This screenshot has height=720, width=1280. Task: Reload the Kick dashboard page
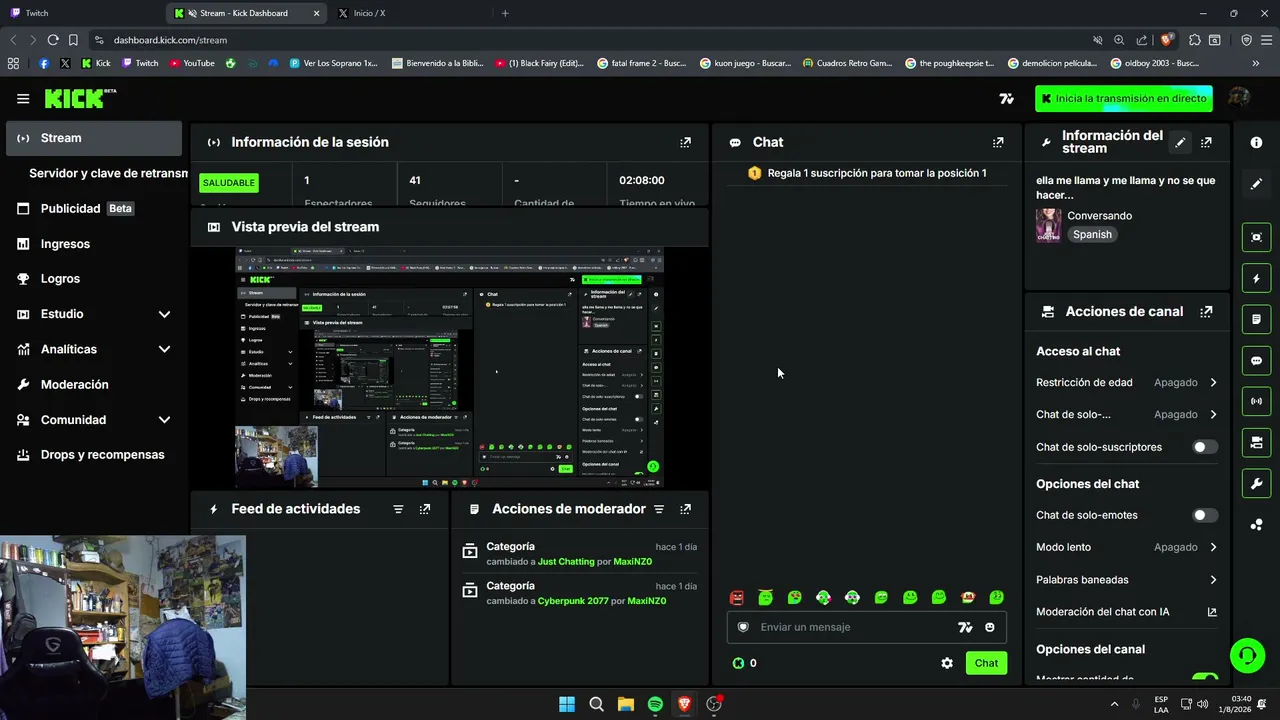tap(53, 40)
